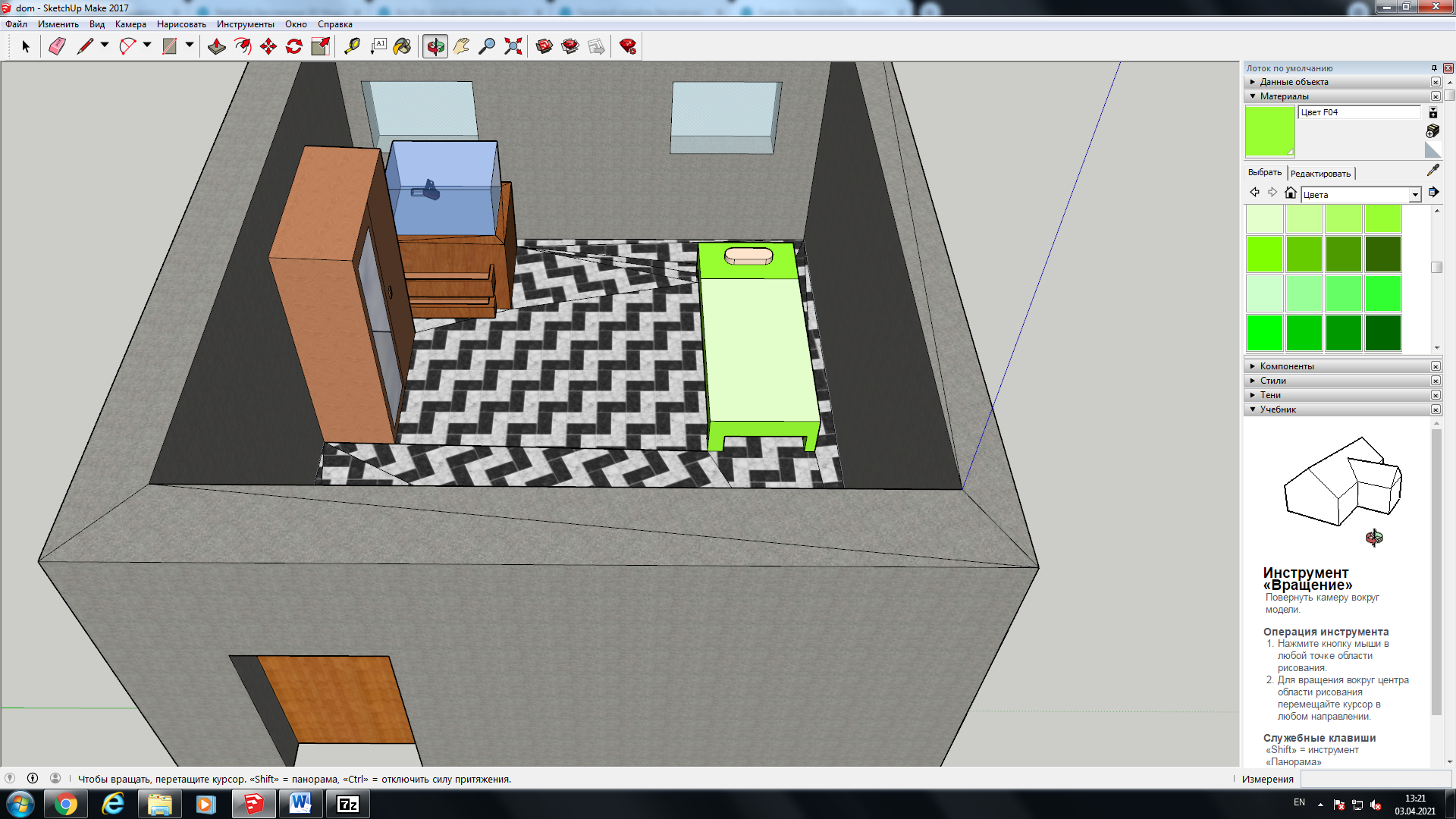The image size is (1456, 819).
Task: Open the Файл menu
Action: point(16,24)
